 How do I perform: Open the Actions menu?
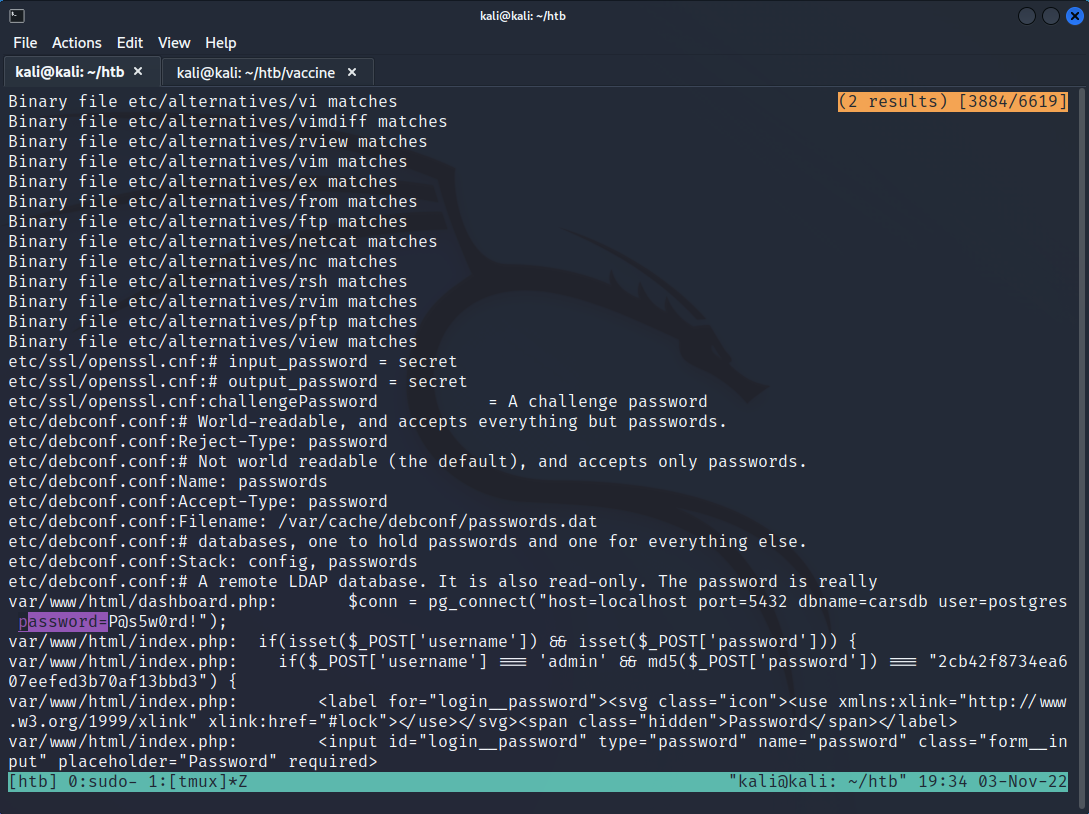tap(77, 43)
